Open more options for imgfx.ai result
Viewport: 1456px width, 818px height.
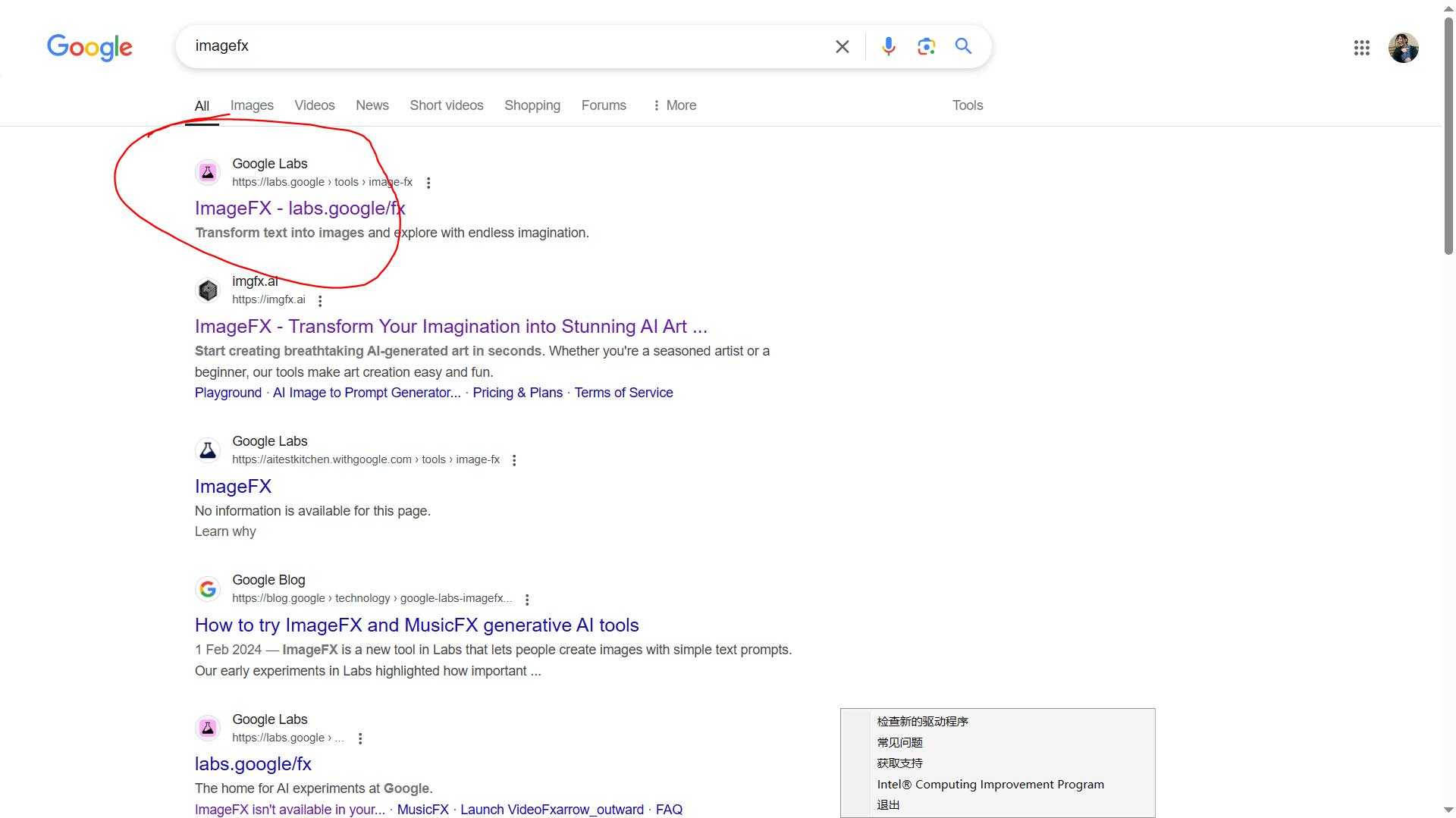pos(320,301)
